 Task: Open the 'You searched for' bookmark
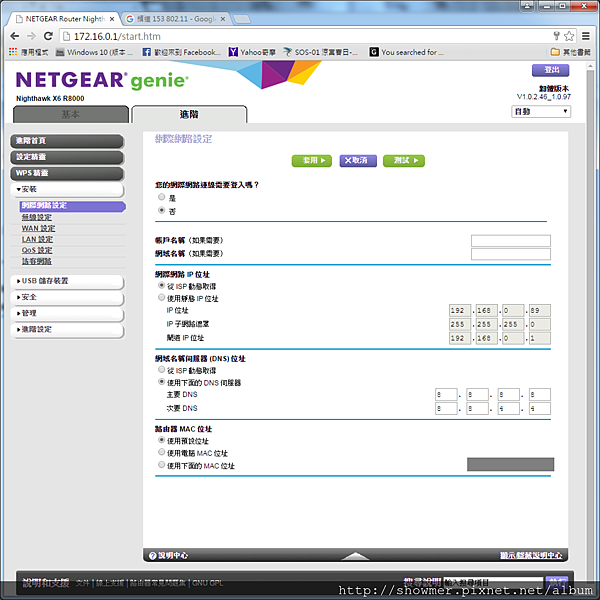point(407,52)
